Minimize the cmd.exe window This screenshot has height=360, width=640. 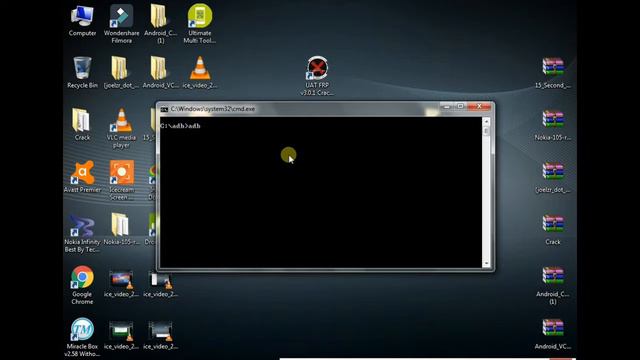[447, 107]
